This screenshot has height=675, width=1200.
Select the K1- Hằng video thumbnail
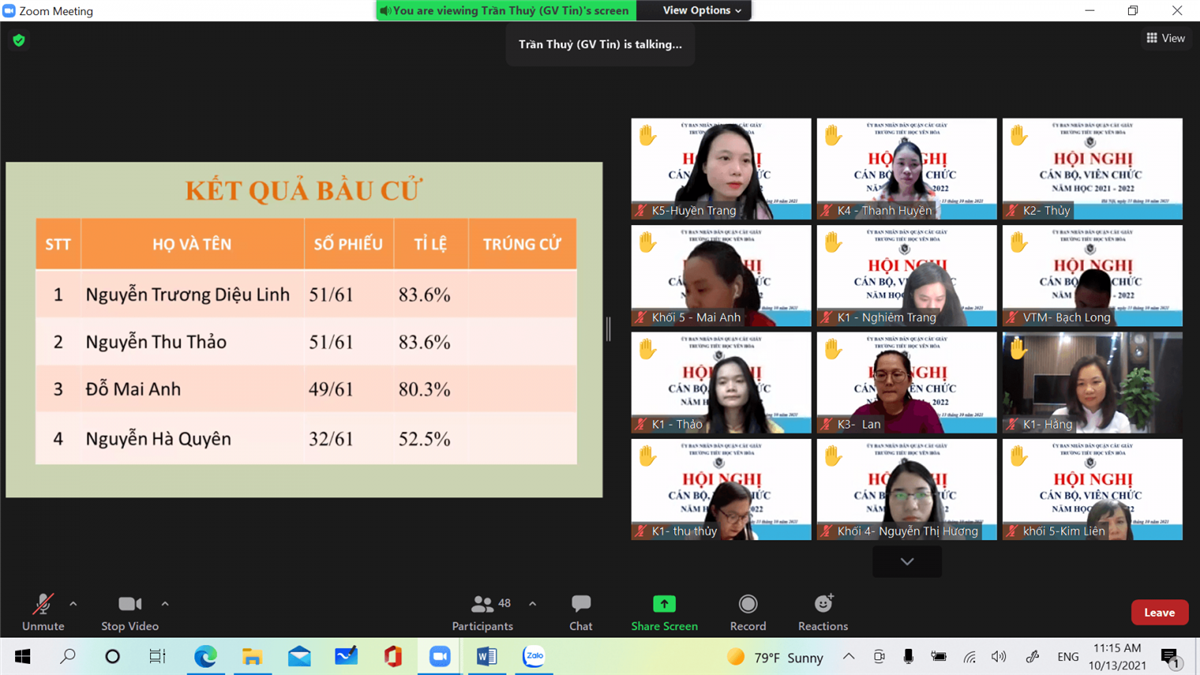click(x=1092, y=383)
